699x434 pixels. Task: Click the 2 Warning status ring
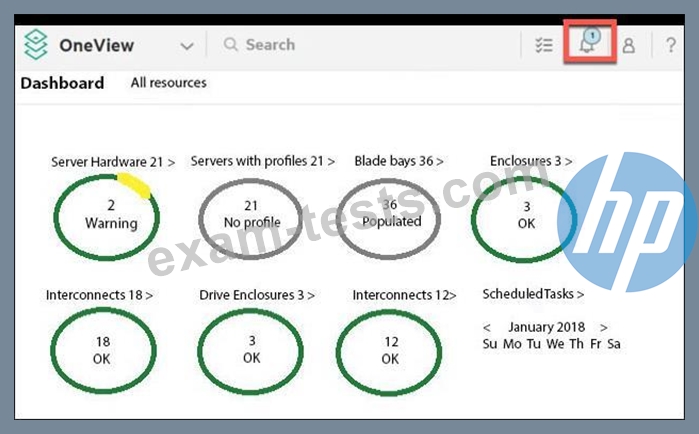click(107, 217)
